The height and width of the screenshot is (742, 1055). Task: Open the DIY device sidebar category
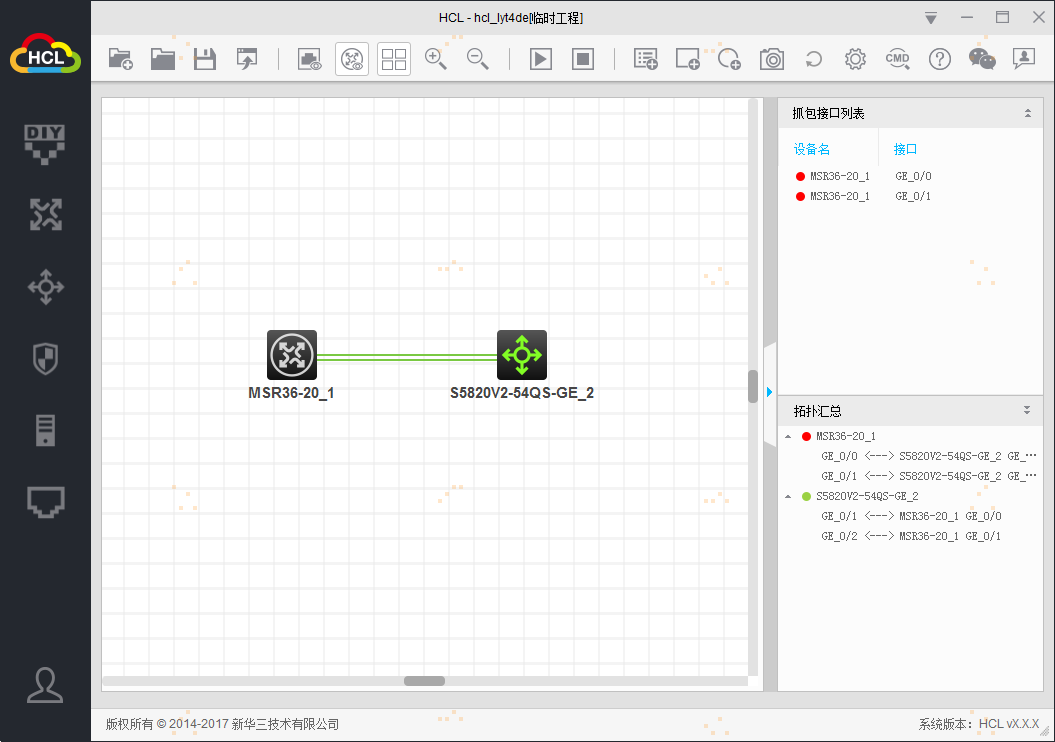click(x=45, y=144)
